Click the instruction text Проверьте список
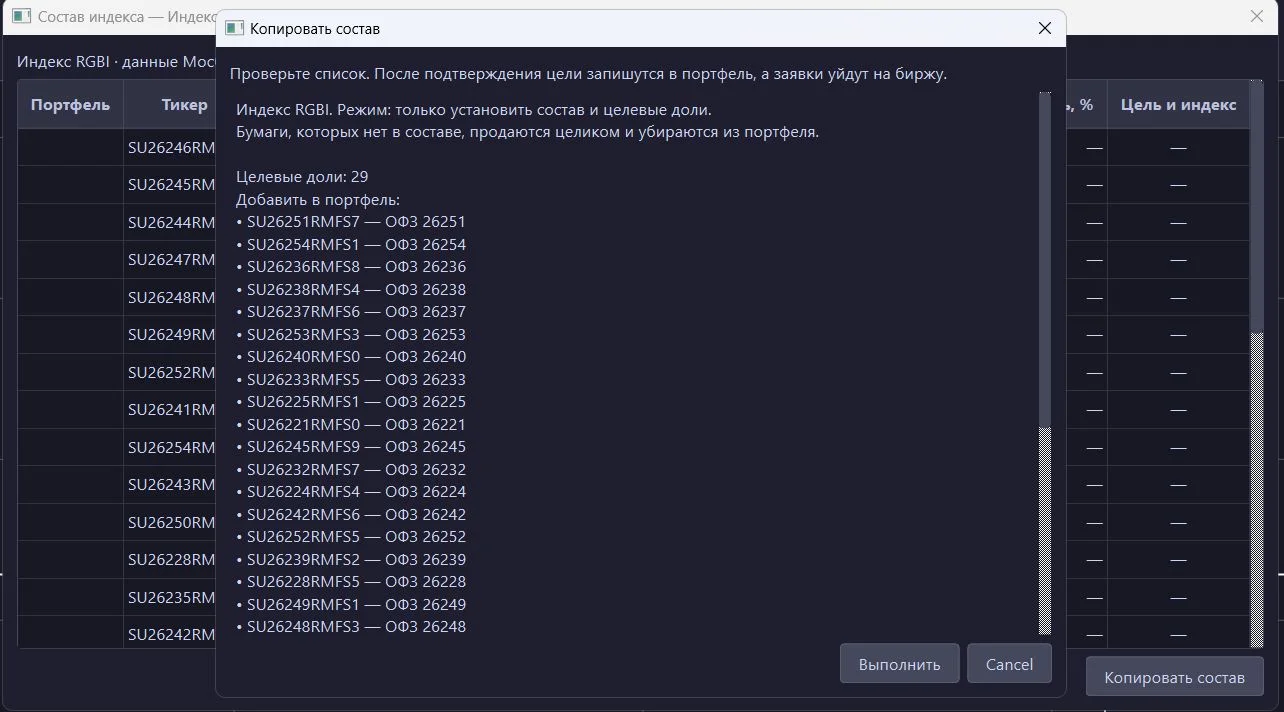This screenshot has height=712, width=1284. point(588,74)
